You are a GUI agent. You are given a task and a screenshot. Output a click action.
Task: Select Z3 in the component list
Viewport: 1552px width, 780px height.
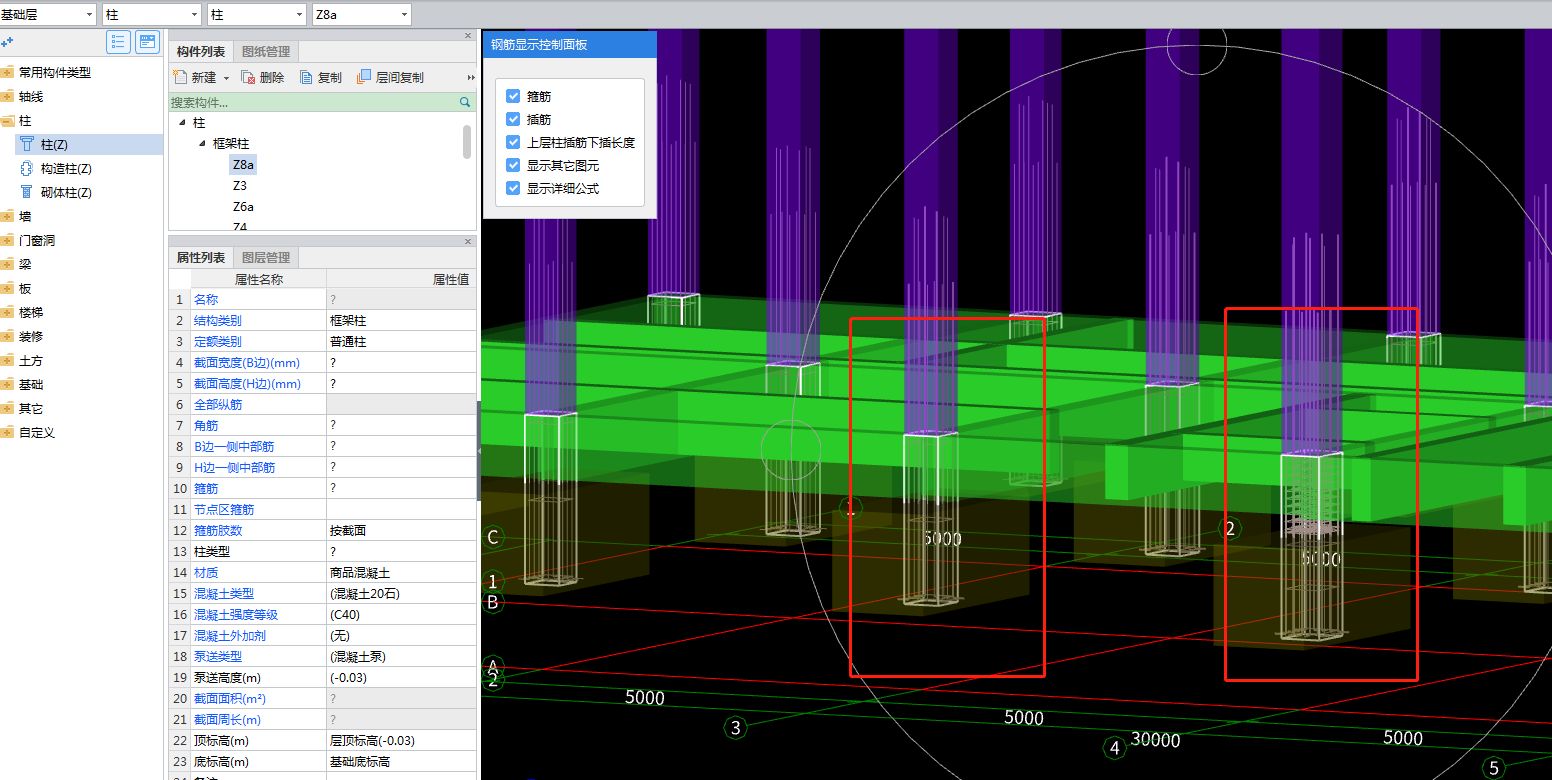coord(240,186)
